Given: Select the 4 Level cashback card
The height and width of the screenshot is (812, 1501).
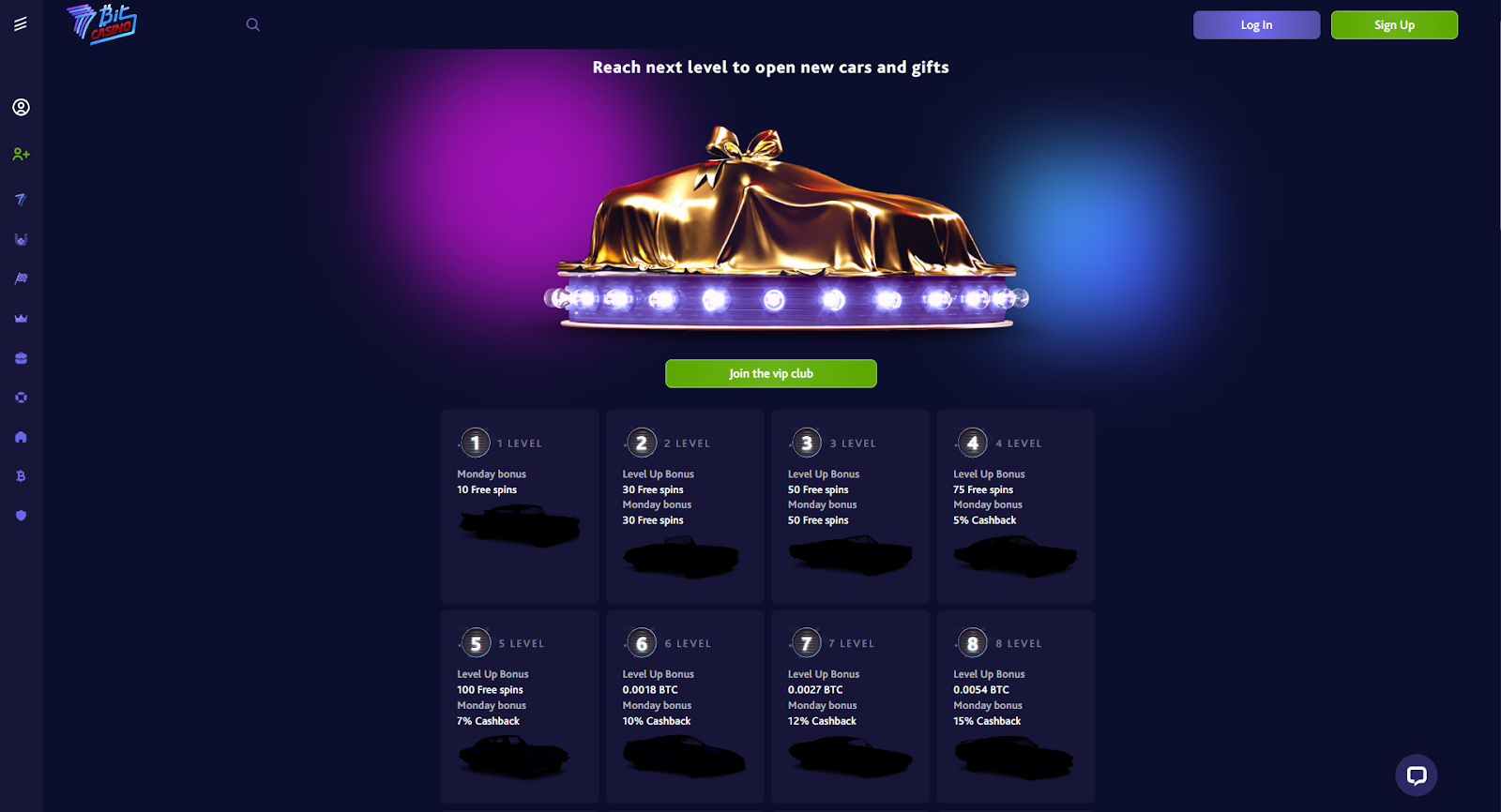Looking at the screenshot, I should (1016, 506).
